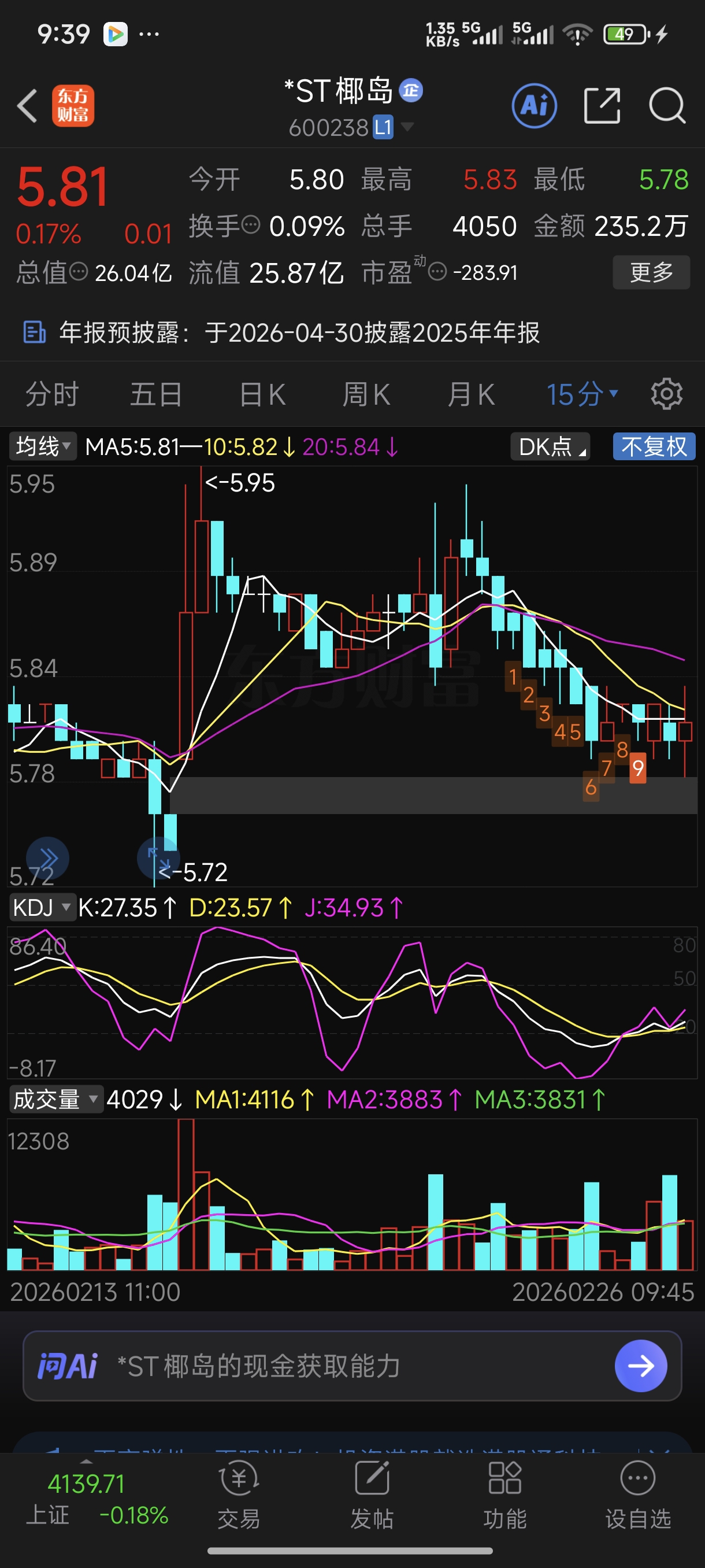Tap the battery status indicator

(x=626, y=34)
